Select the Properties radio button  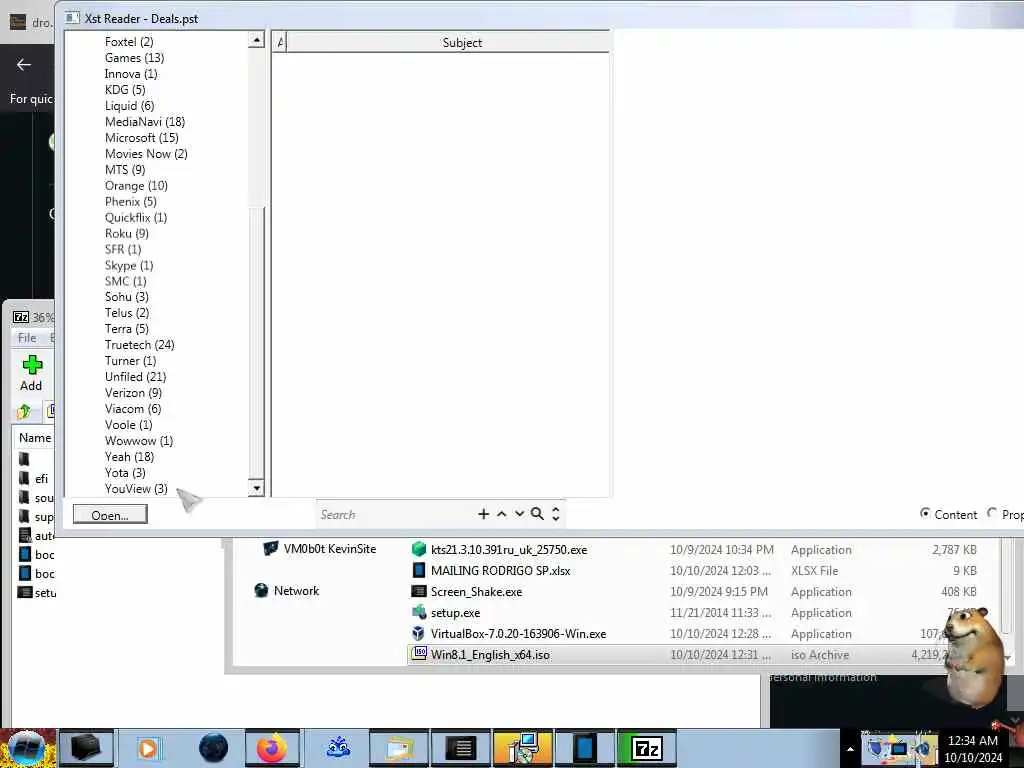click(992, 513)
